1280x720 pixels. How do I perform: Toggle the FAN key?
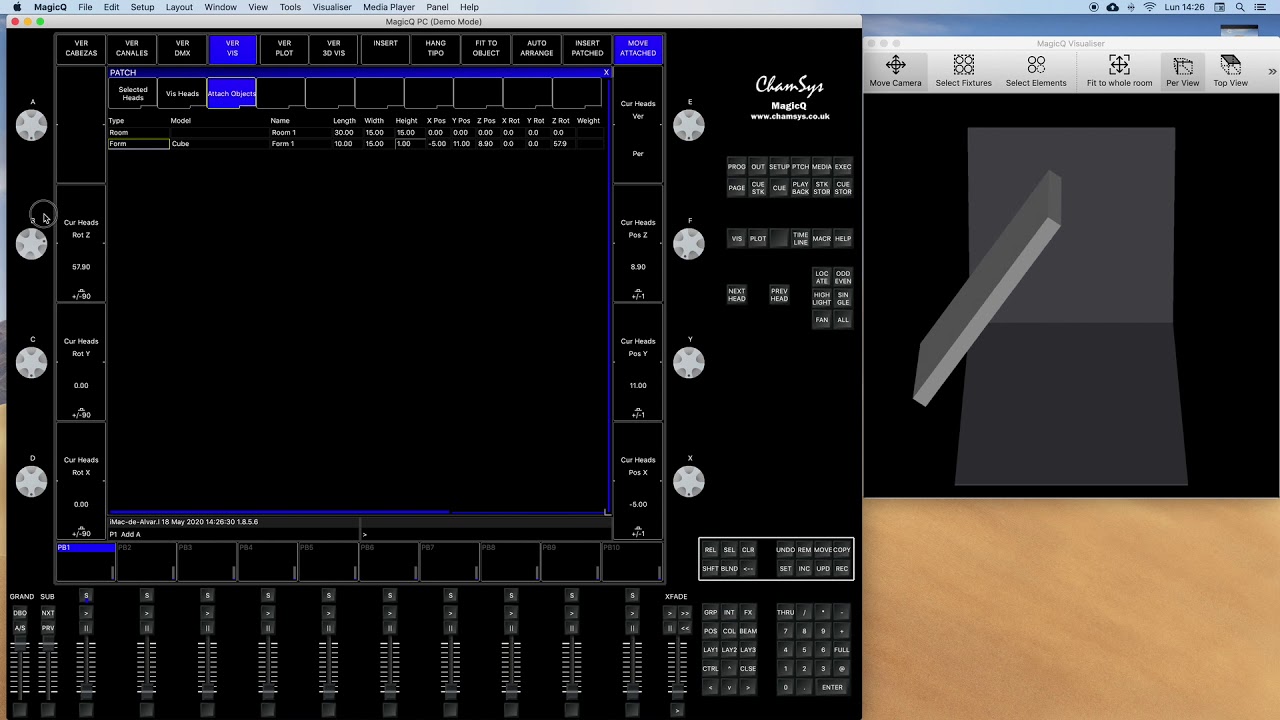point(822,320)
